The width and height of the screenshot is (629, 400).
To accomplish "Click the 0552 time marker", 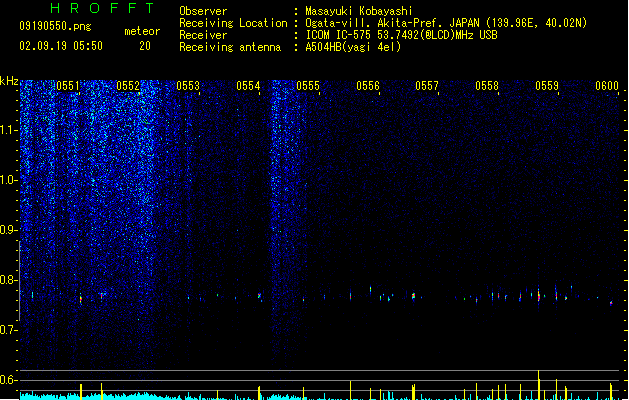I will 128,86.
